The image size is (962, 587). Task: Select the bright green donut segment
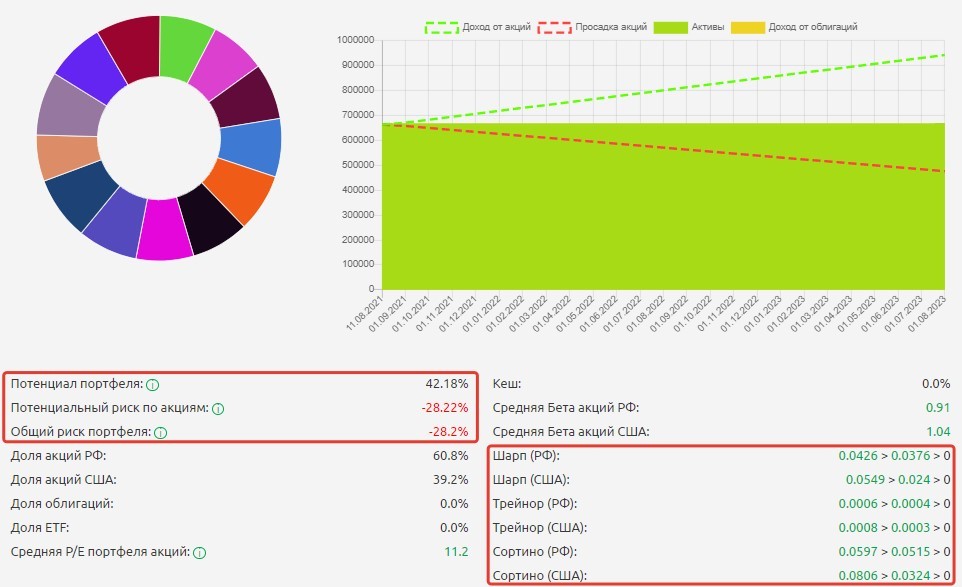(x=184, y=47)
